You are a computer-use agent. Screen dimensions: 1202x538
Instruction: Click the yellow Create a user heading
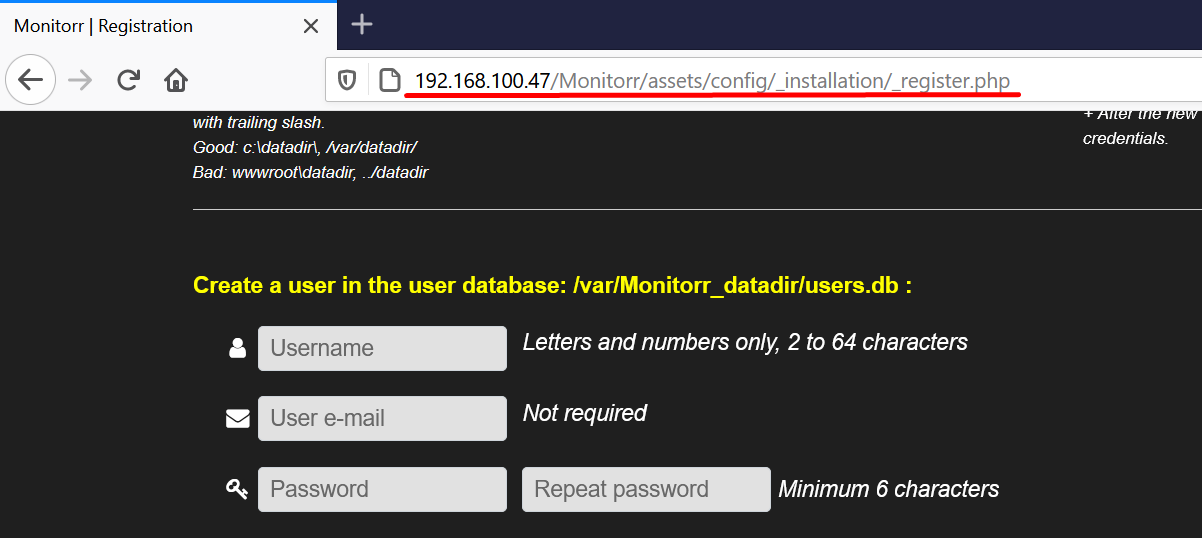(552, 286)
